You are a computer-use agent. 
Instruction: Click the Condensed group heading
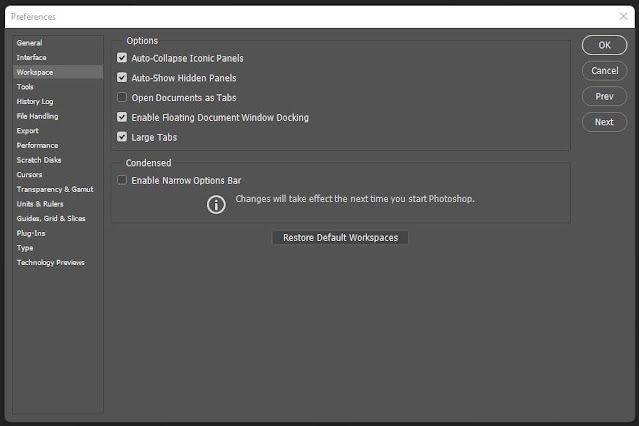pyautogui.click(x=148, y=163)
